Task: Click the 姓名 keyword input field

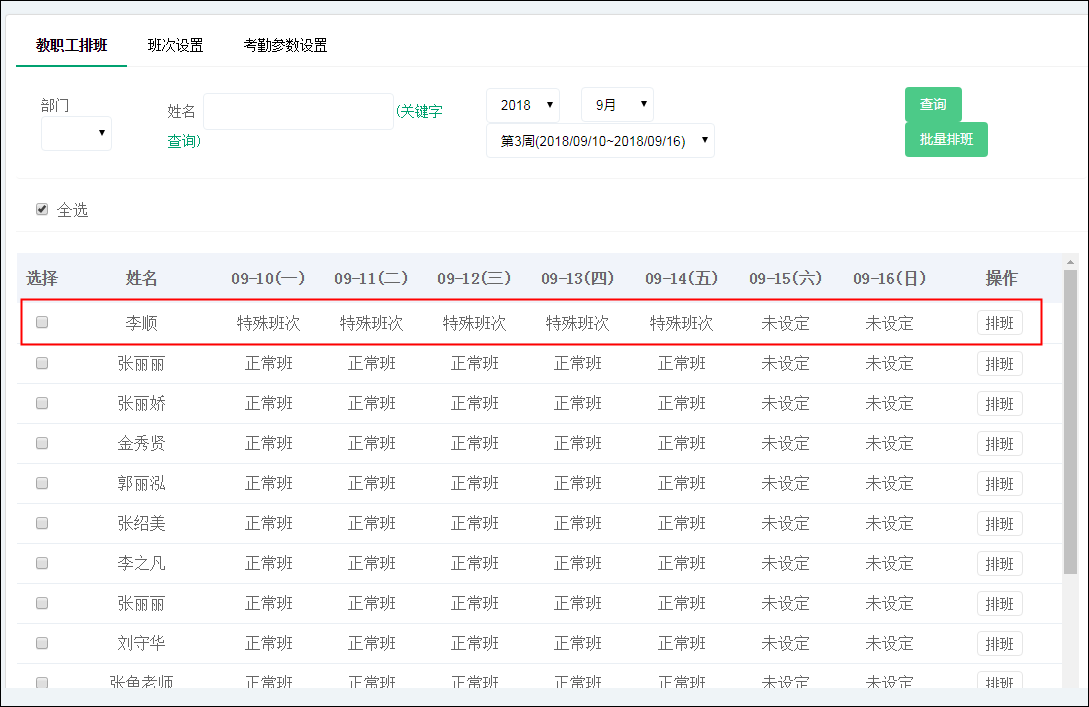Action: pyautogui.click(x=298, y=111)
